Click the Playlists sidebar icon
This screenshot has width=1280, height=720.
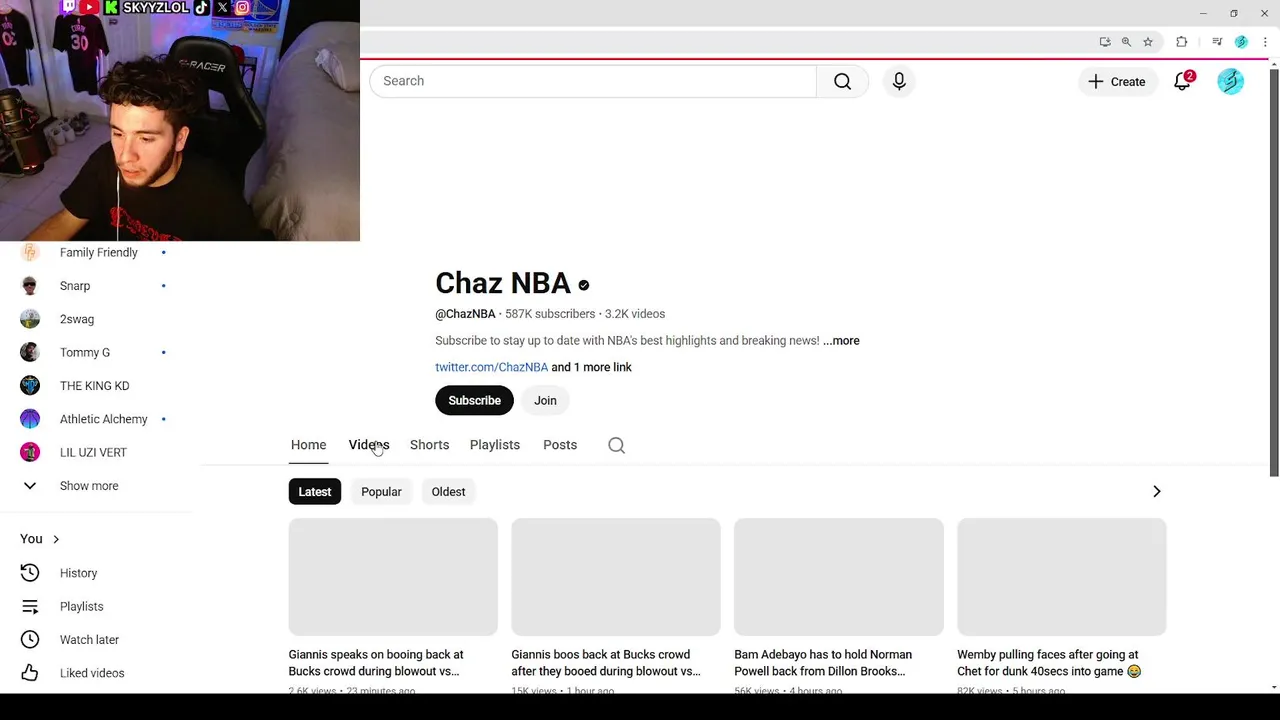click(x=30, y=606)
